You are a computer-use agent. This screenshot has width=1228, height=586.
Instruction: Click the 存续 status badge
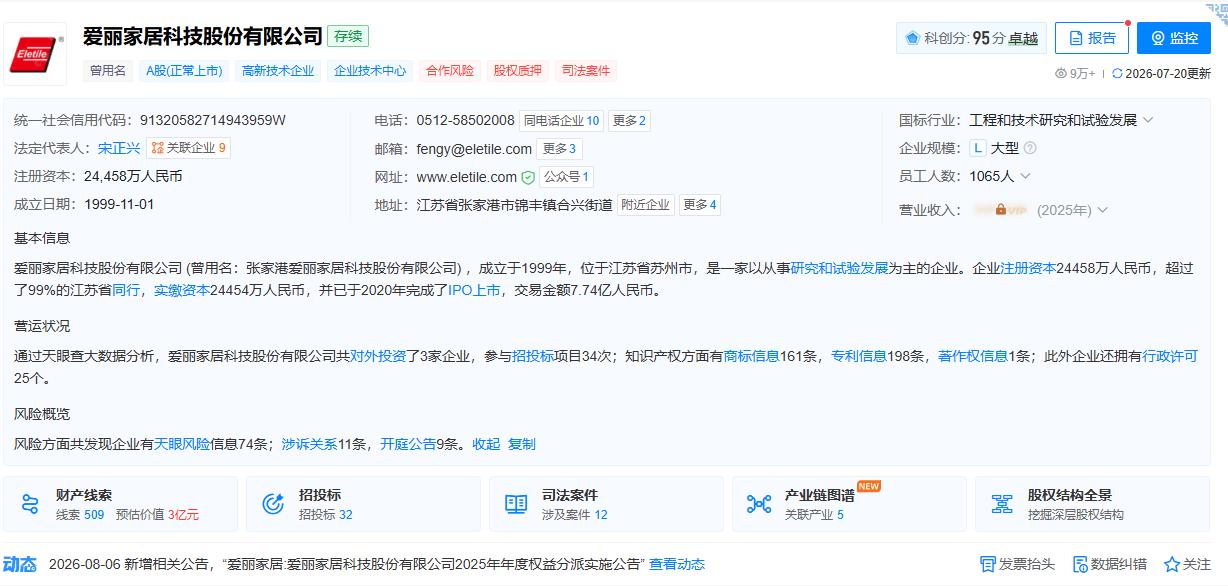(x=350, y=36)
